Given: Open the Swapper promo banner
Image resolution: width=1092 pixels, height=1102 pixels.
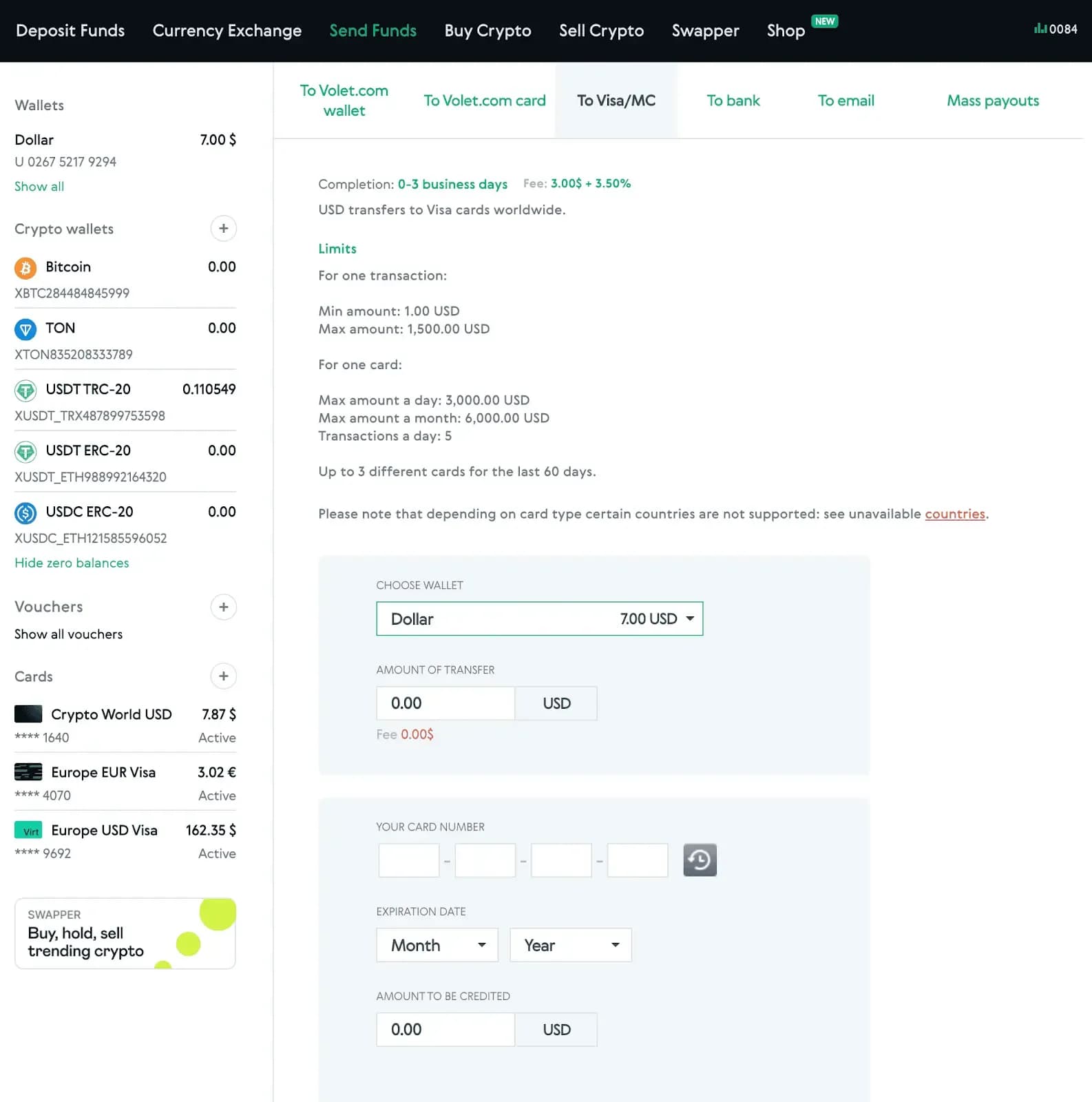Looking at the screenshot, I should 125,933.
